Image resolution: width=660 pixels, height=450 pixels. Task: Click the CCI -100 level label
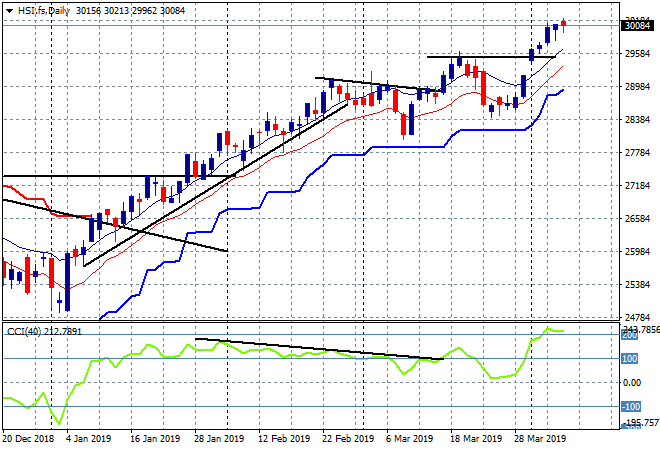click(632, 406)
